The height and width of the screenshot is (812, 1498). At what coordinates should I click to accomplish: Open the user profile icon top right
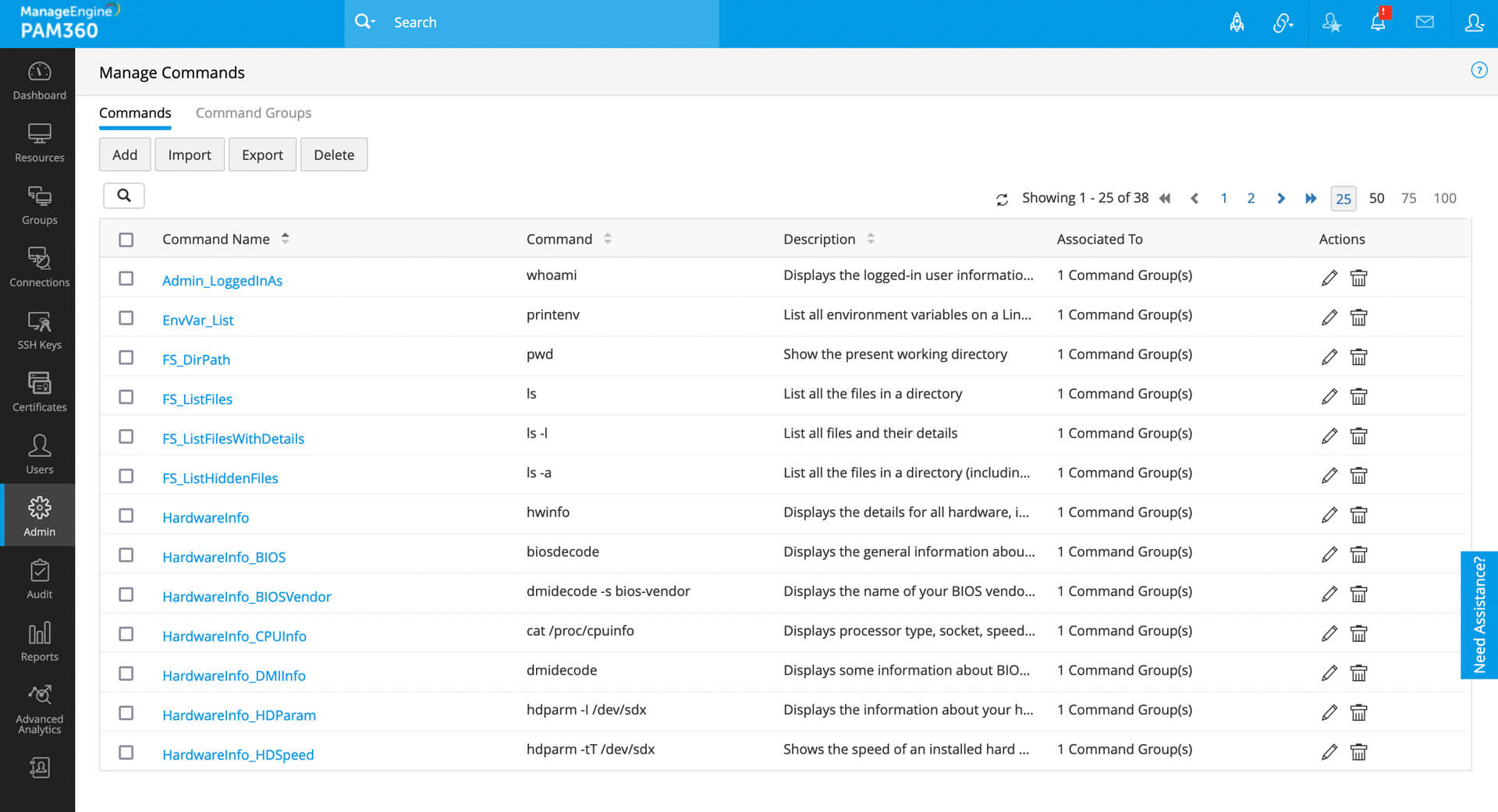(1474, 24)
